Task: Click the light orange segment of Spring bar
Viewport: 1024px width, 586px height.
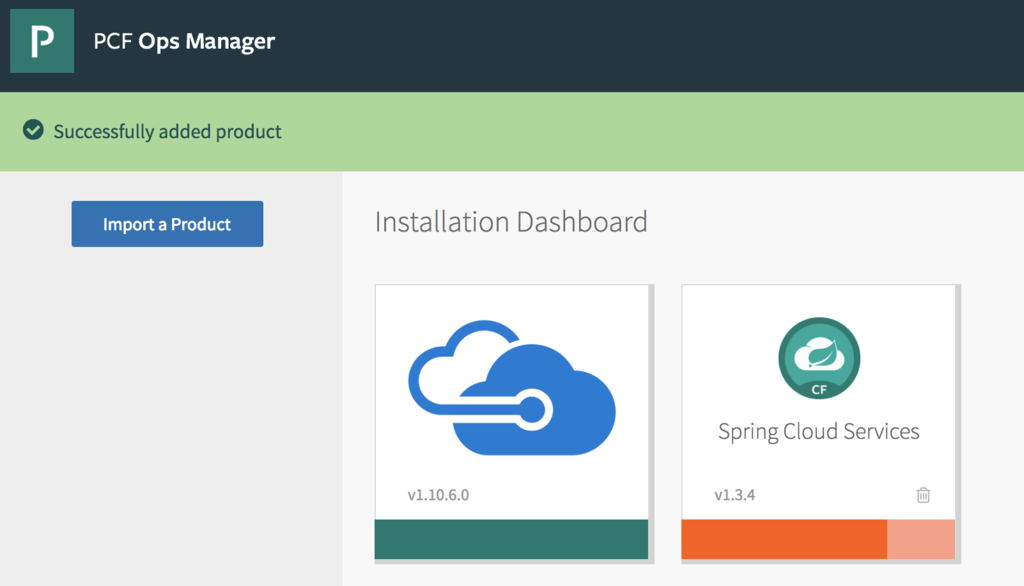Action: click(x=920, y=539)
